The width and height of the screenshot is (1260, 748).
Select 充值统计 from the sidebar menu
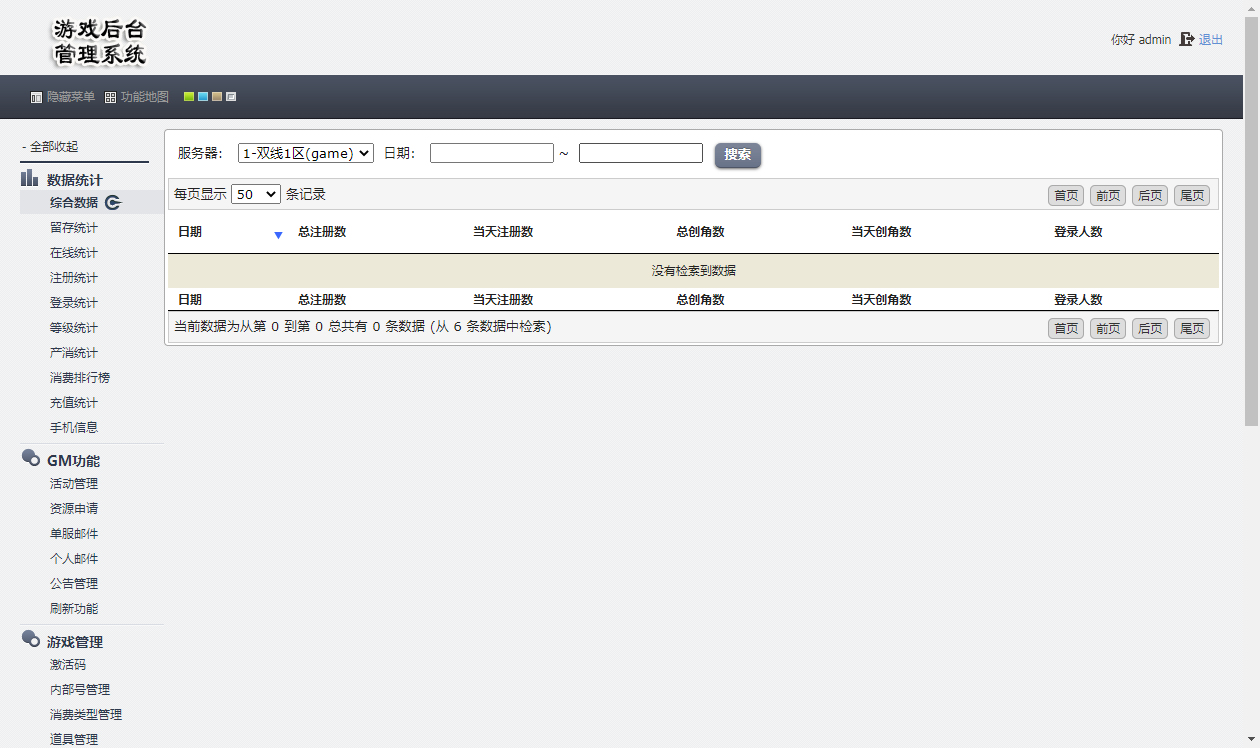(74, 402)
